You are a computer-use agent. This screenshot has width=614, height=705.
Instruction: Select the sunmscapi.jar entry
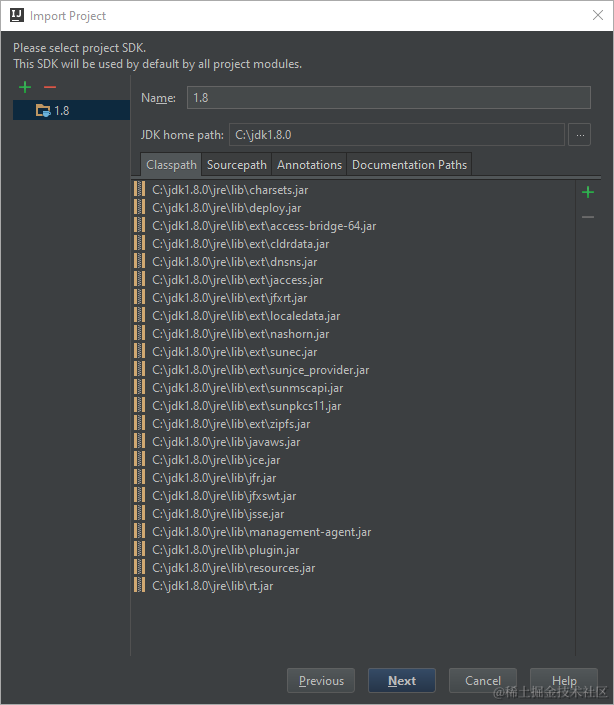coord(353,388)
